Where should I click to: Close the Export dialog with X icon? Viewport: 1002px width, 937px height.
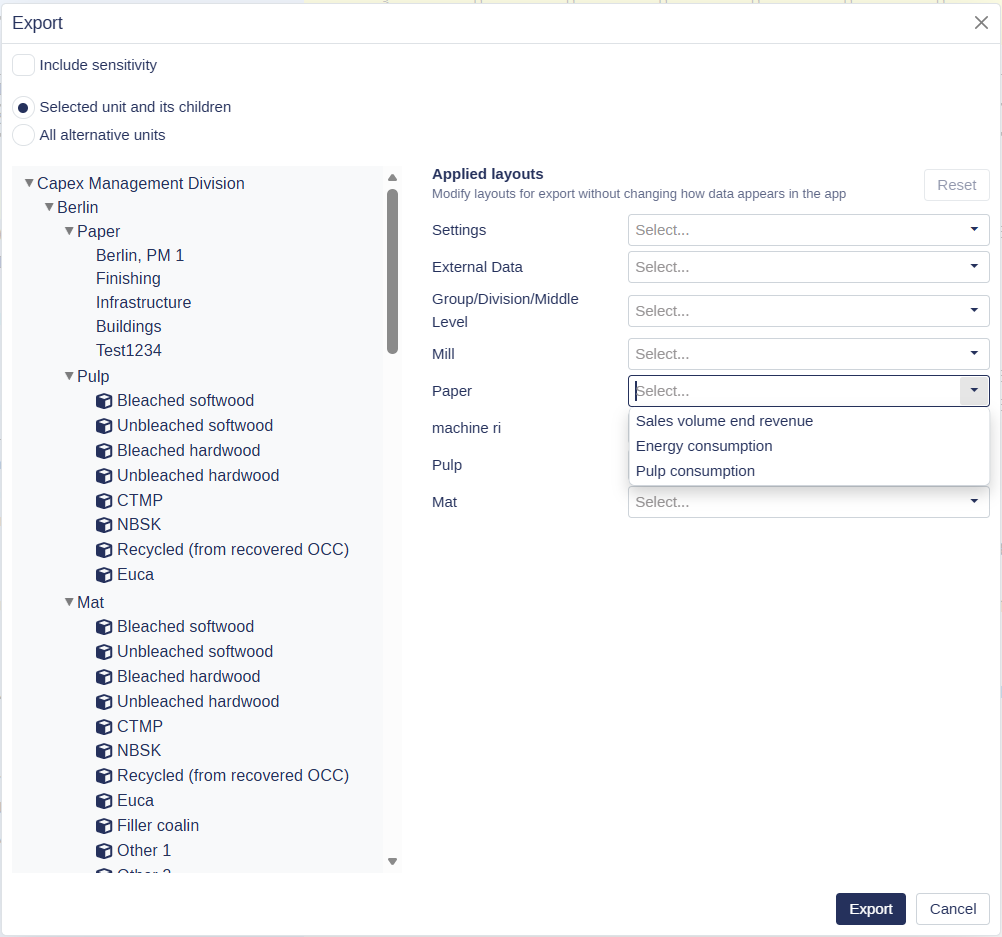click(x=981, y=23)
